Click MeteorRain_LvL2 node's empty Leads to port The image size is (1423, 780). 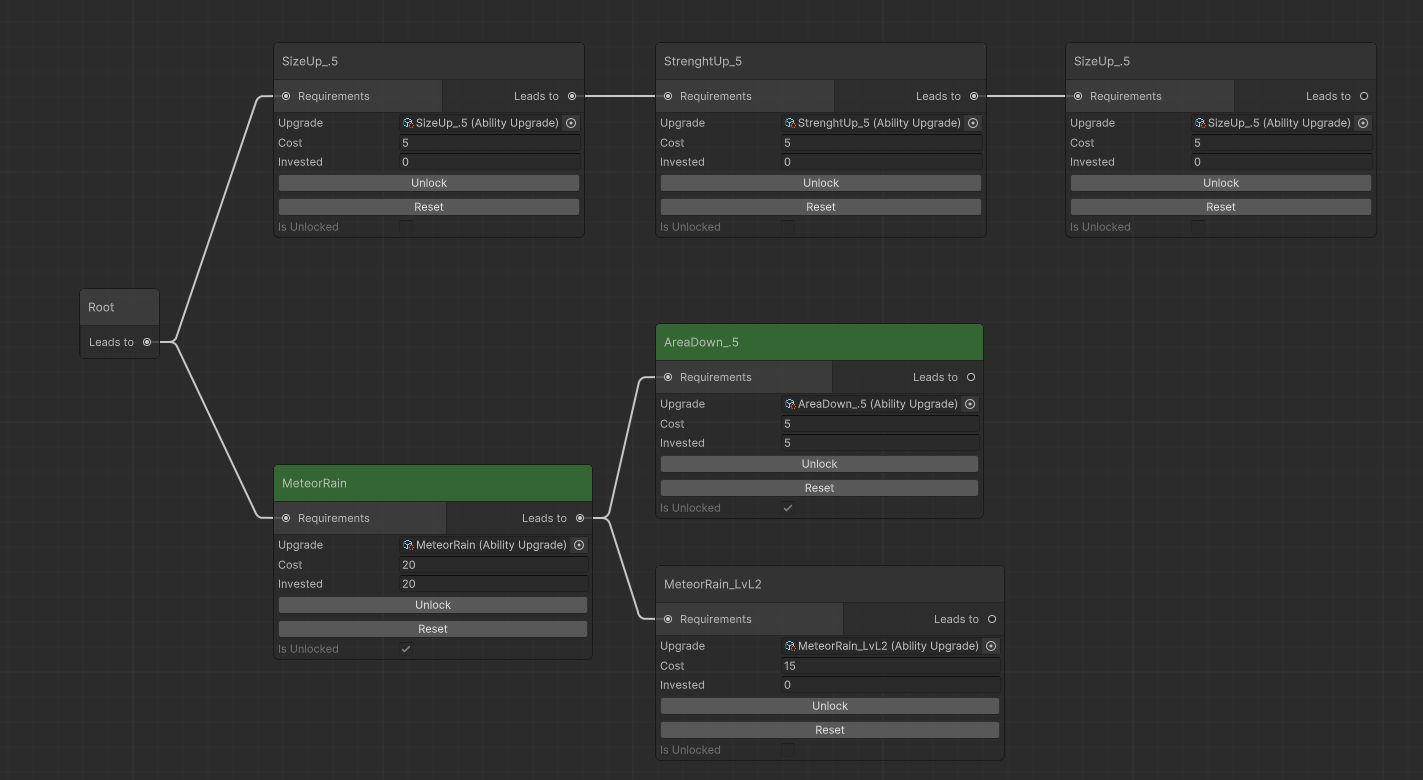pyautogui.click(x=992, y=619)
